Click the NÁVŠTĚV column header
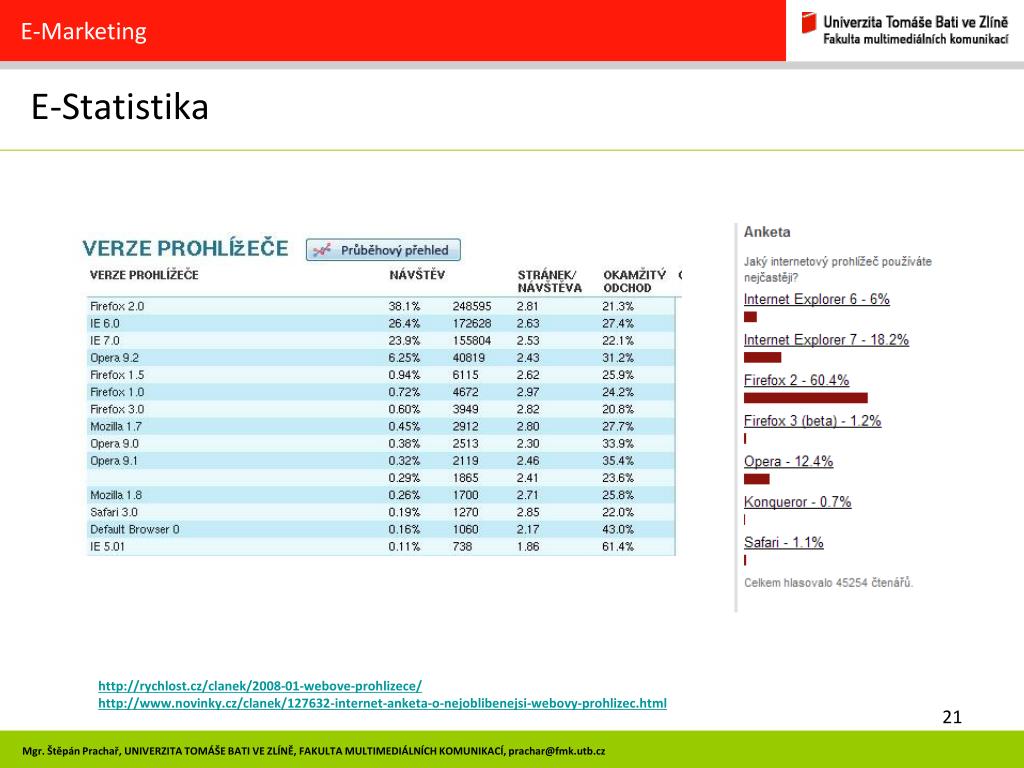The height and width of the screenshot is (768, 1024). [417, 275]
